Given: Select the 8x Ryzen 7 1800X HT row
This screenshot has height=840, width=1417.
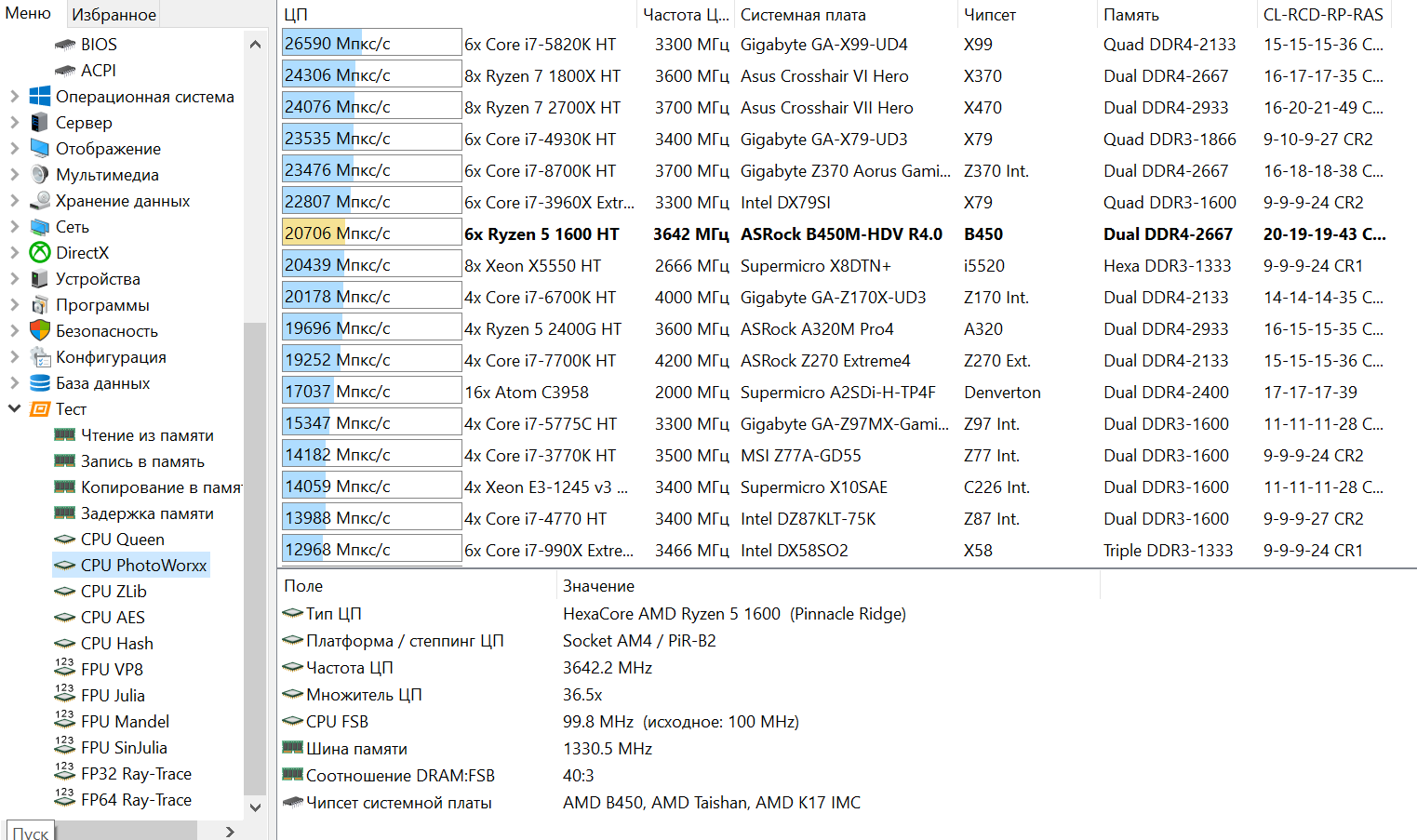Looking at the screenshot, I should [847, 76].
